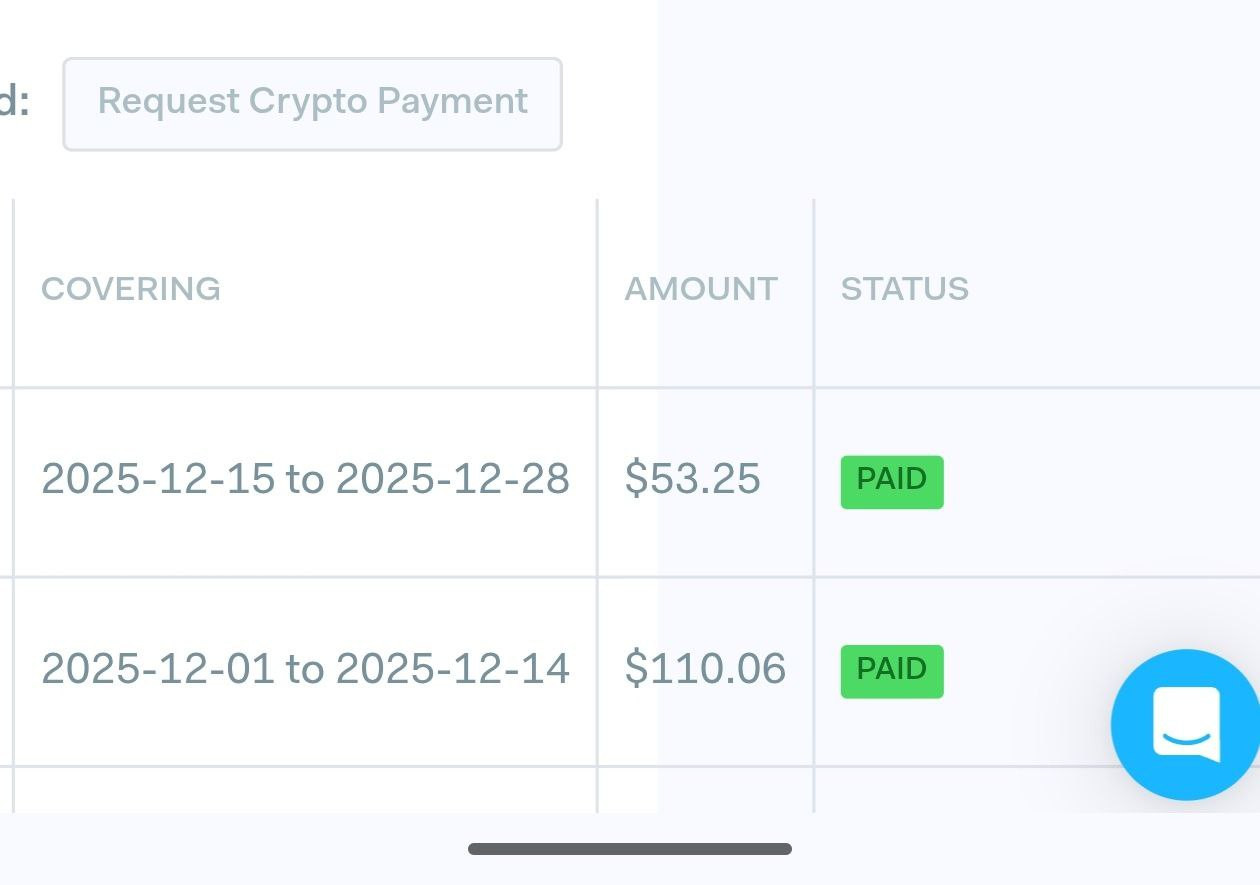Click Amount cell of partially visible third row
1260x885 pixels.
pyautogui.click(x=705, y=790)
